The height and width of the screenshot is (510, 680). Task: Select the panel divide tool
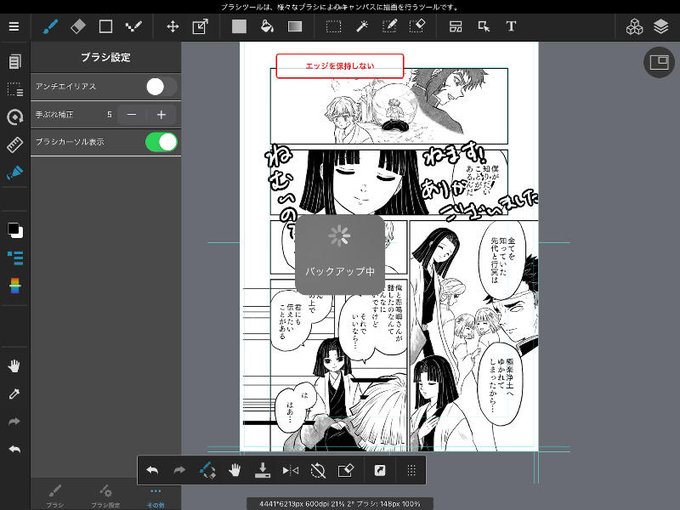click(x=455, y=26)
